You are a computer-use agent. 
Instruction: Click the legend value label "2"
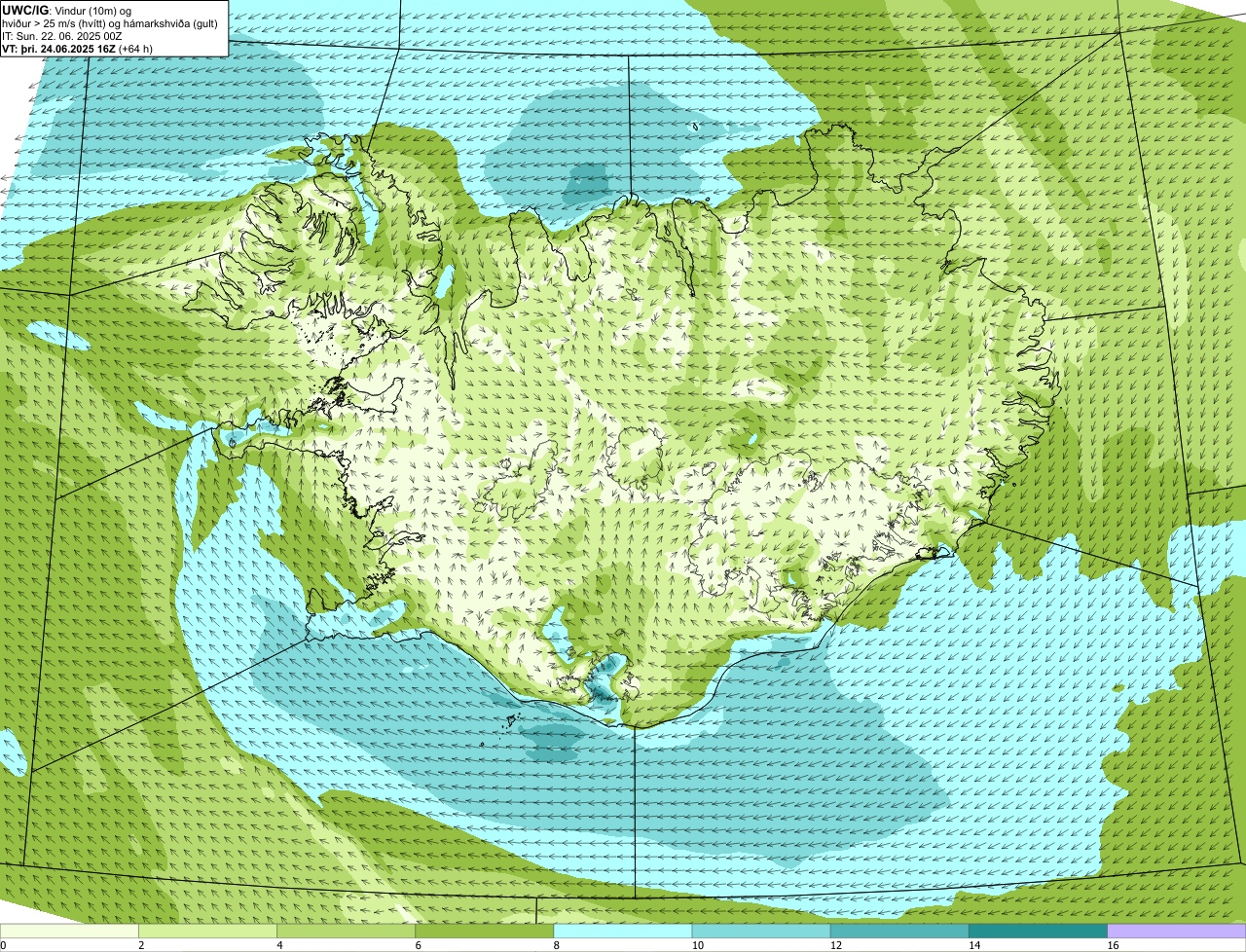pyautogui.click(x=141, y=945)
